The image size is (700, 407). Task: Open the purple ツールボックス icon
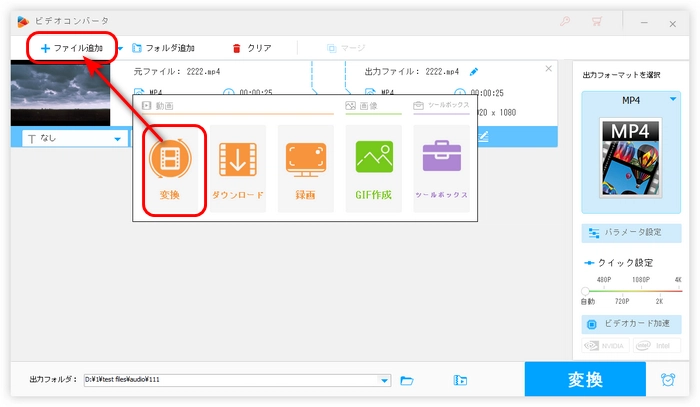coord(442,169)
